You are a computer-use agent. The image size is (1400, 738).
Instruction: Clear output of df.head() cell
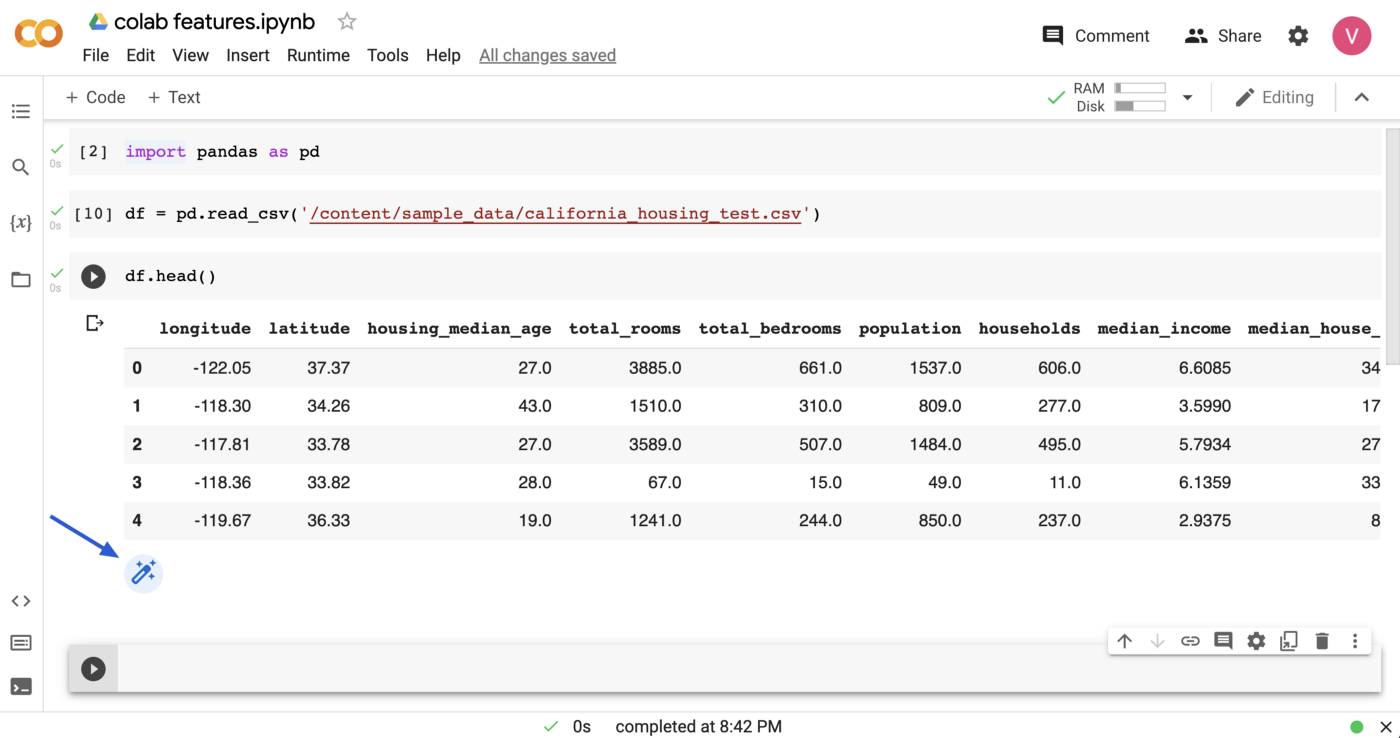point(94,323)
